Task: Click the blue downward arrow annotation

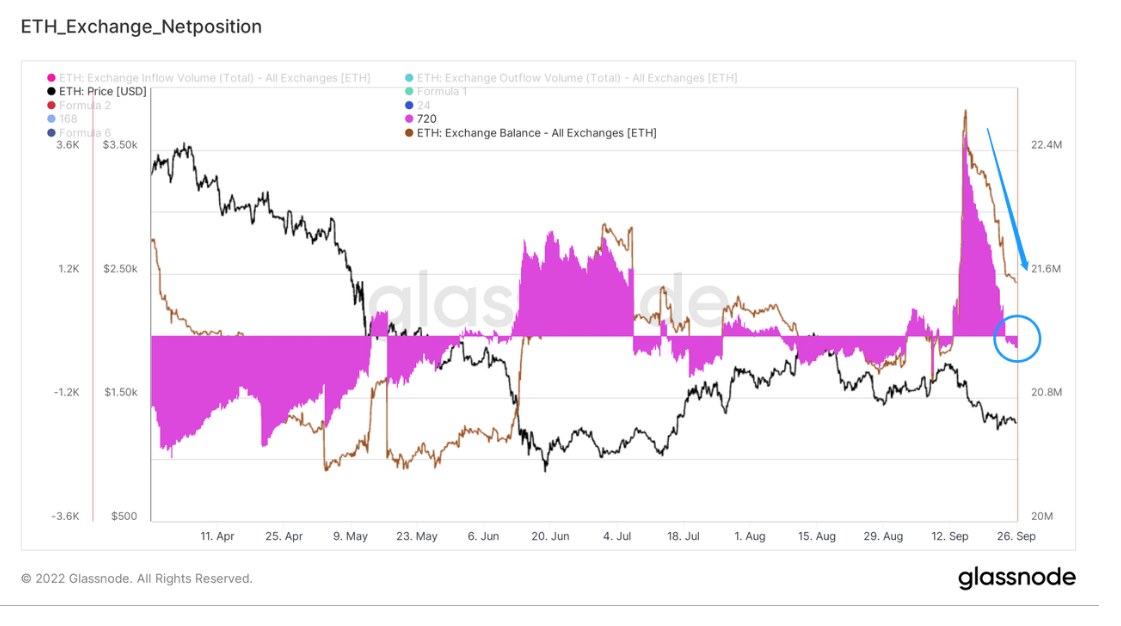Action: click(1007, 197)
